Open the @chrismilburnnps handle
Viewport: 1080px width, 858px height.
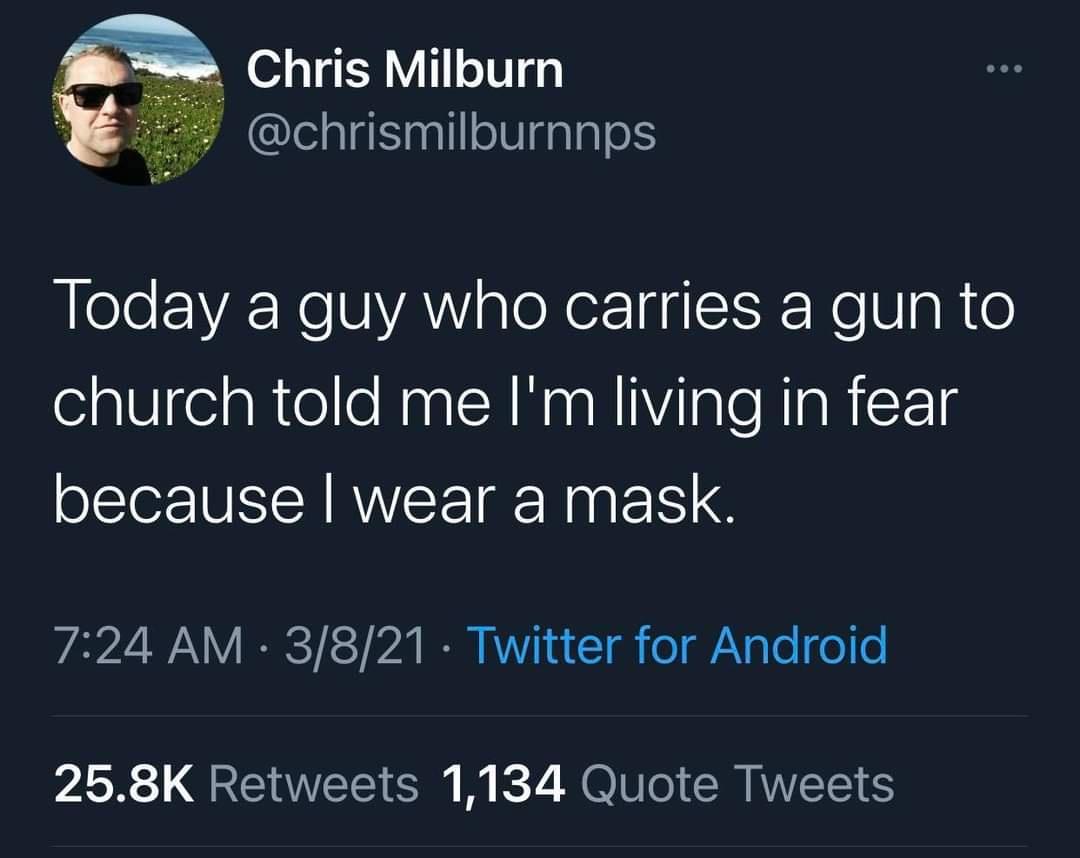(x=450, y=132)
